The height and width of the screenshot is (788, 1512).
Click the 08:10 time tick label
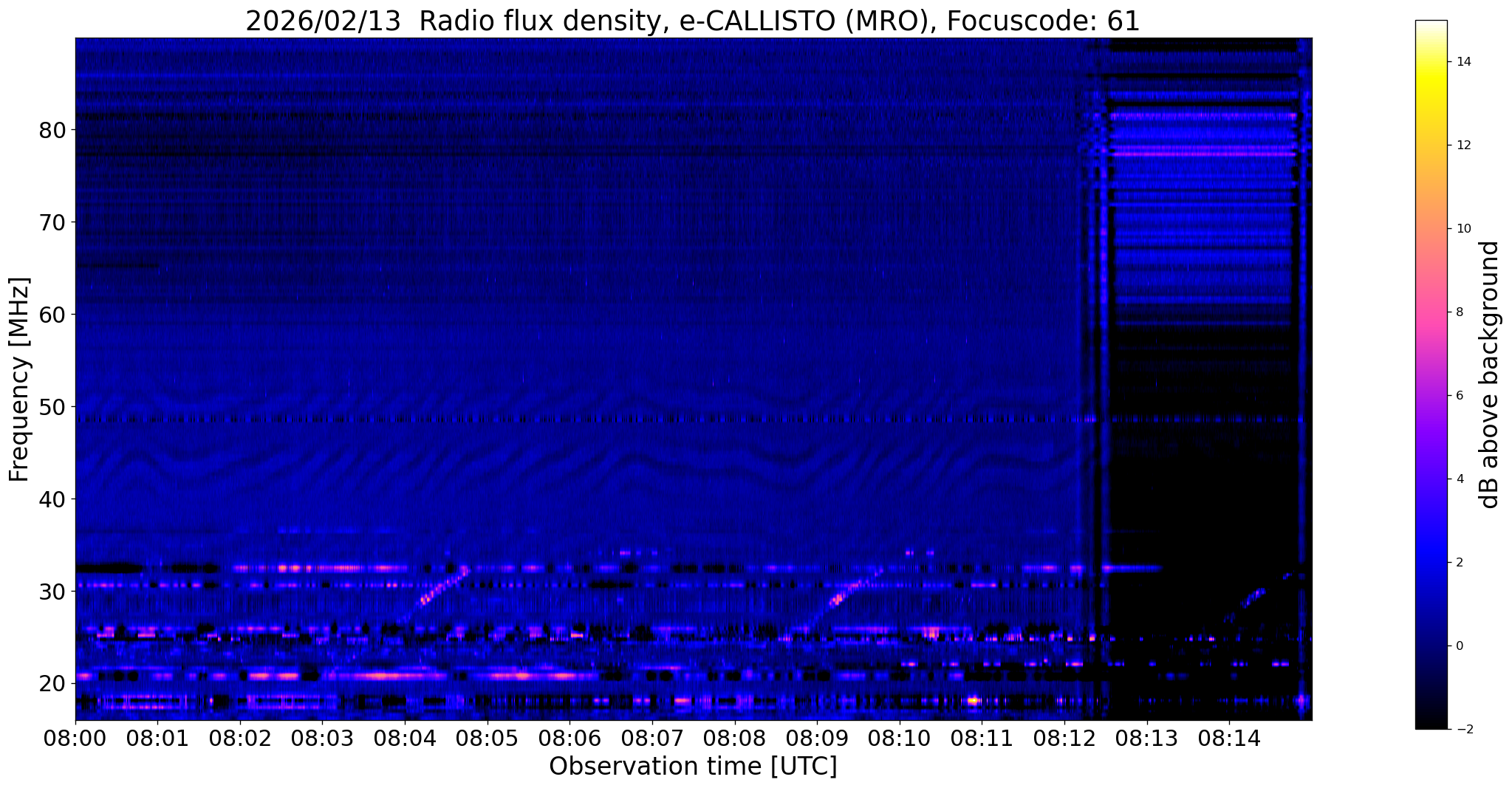900,738
